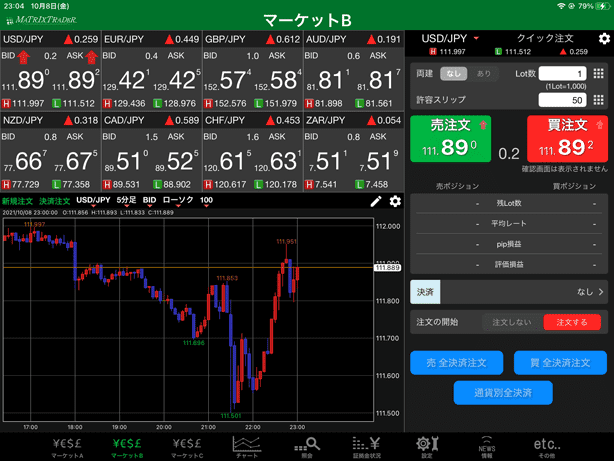Select the CHF/JPY rate panel
614x461 pixels.
[x=253, y=152]
